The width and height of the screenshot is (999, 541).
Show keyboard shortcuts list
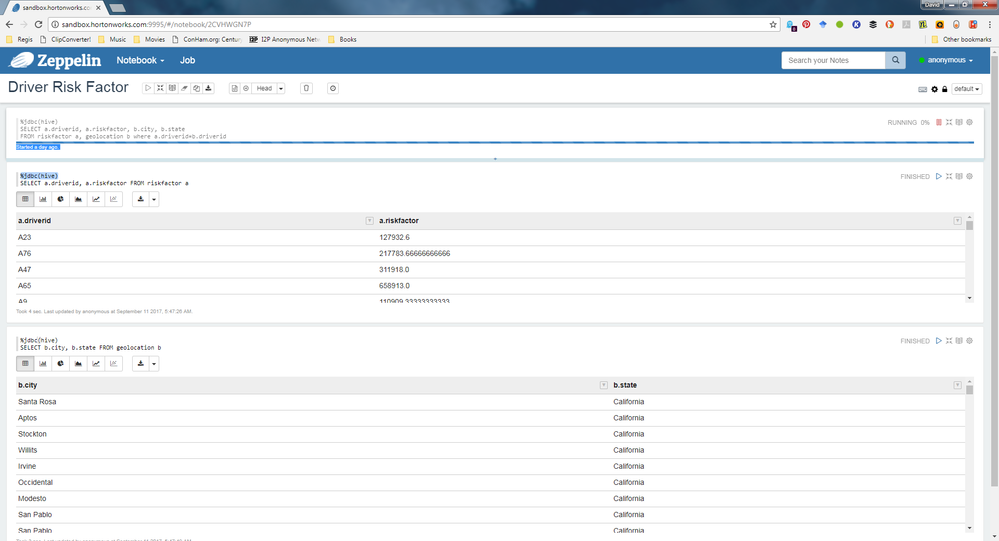pyautogui.click(x=922, y=89)
